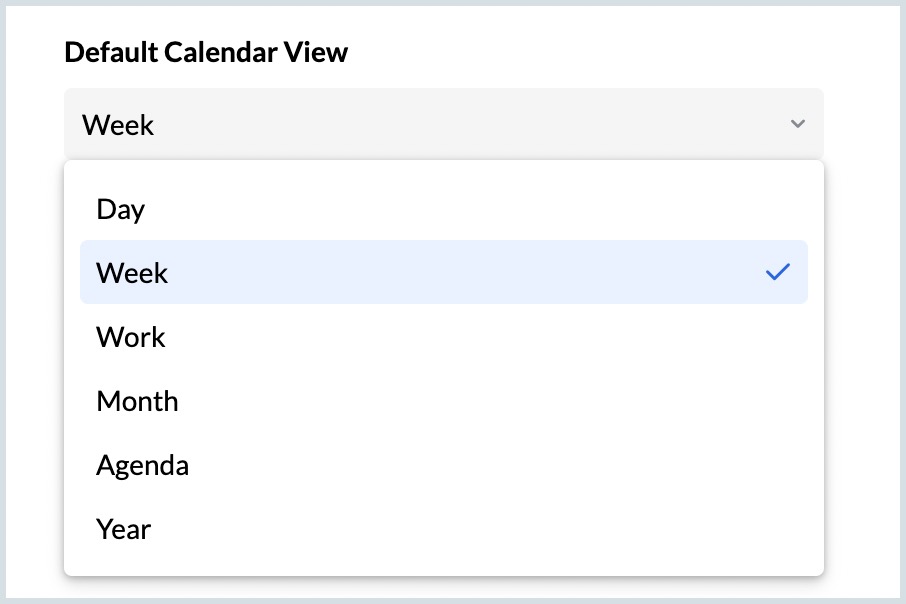Viewport: 906px width, 604px height.
Task: Click the tick mark on the selected row
Action: pos(777,272)
